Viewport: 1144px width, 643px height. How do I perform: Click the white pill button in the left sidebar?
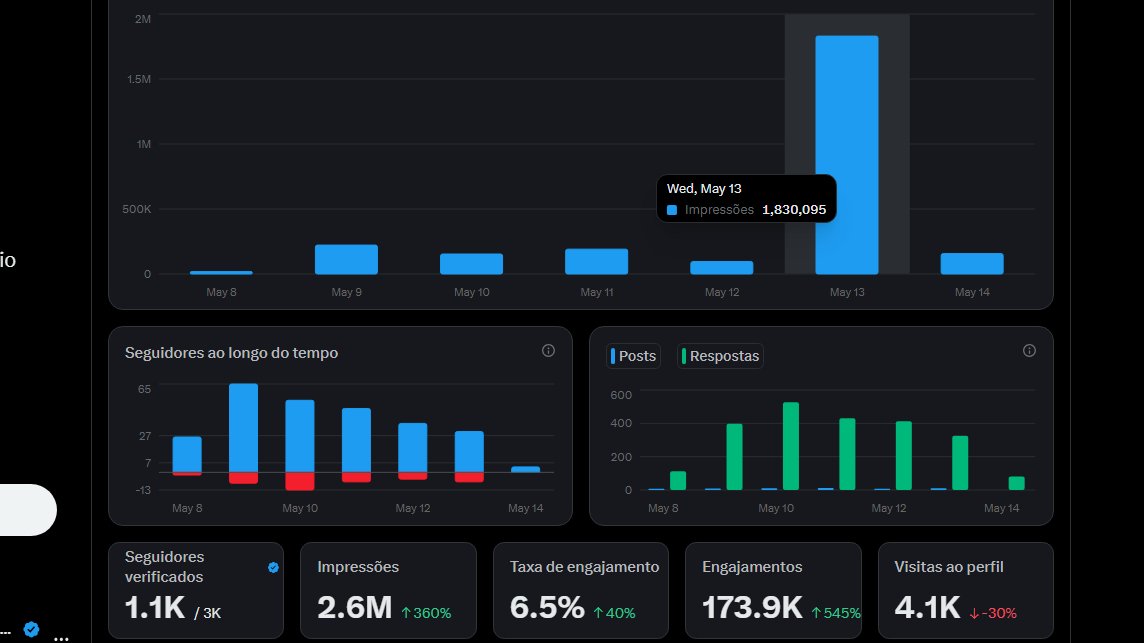(28, 509)
